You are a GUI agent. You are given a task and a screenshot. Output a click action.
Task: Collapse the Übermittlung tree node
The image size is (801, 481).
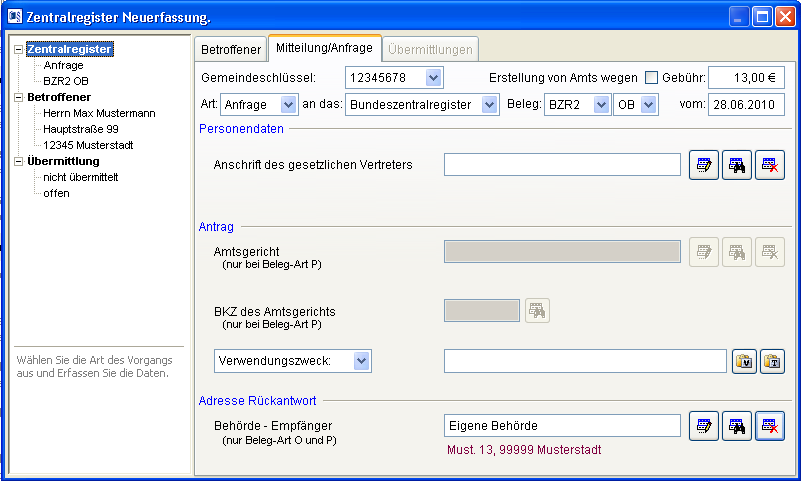(x=19, y=161)
